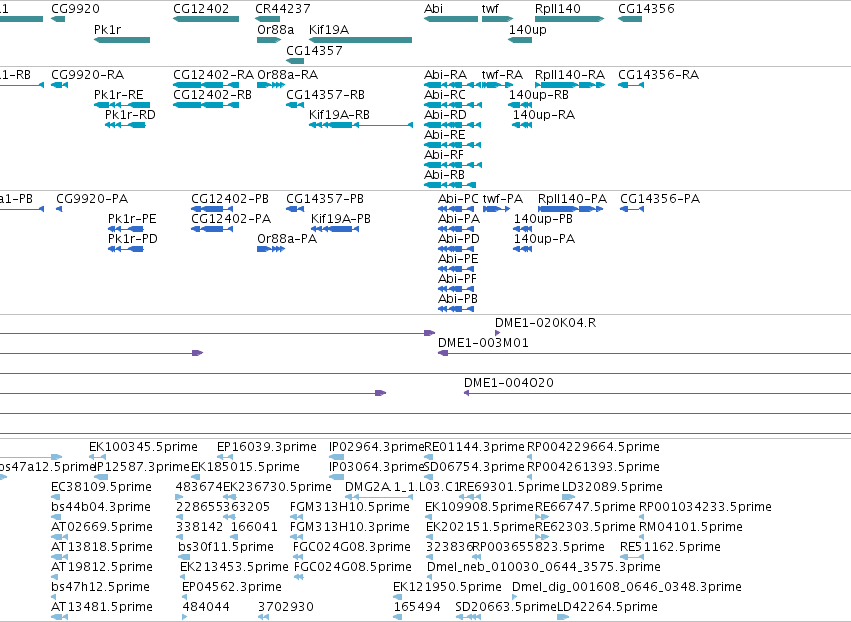Click the CR44237 gene label

283,9
